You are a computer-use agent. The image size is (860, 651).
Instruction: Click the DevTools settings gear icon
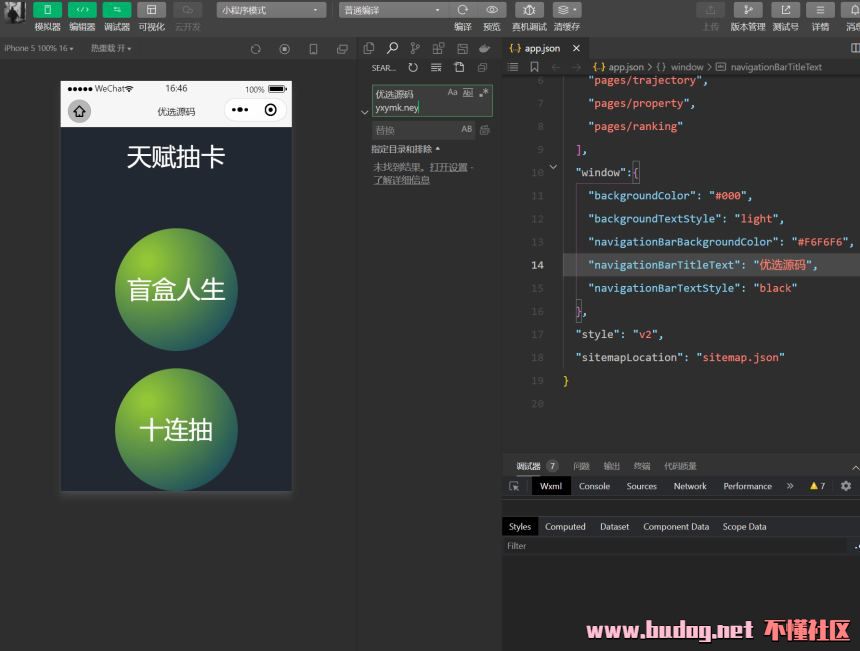point(846,486)
